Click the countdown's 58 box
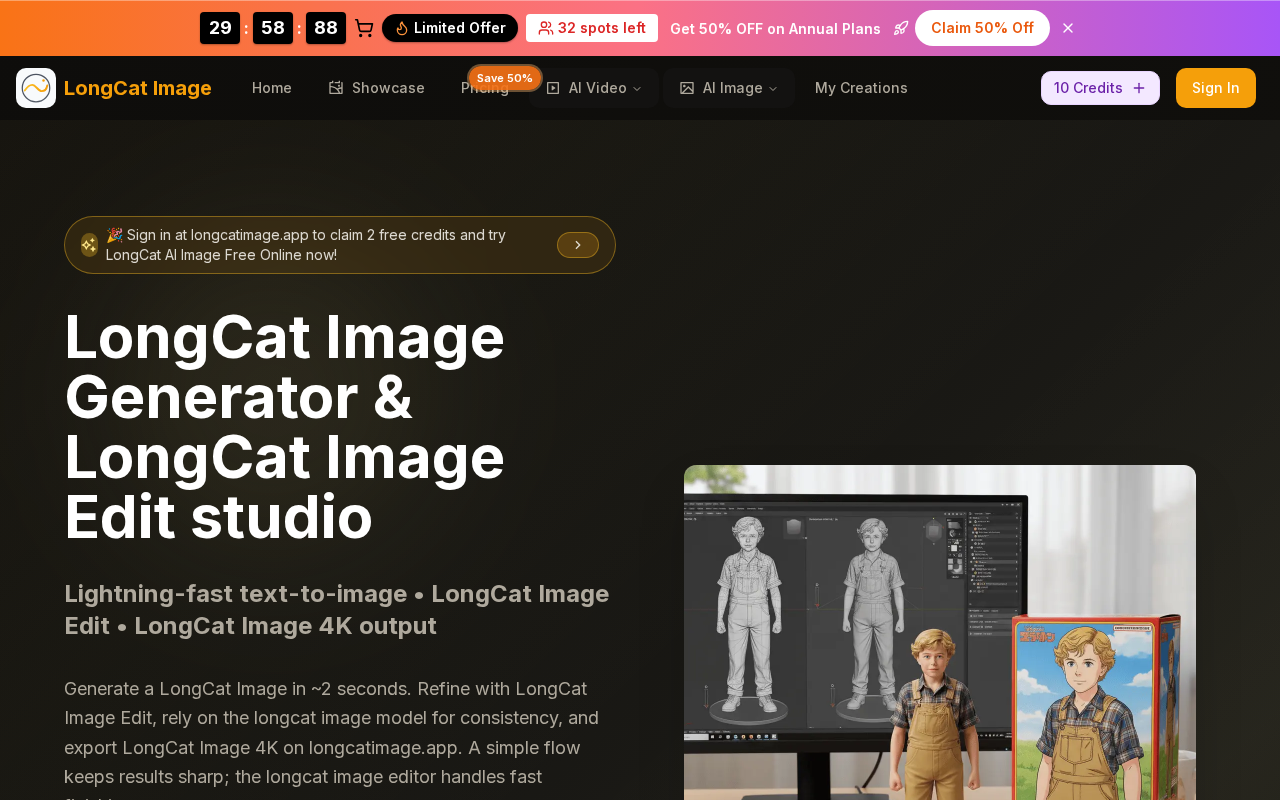 coord(273,28)
